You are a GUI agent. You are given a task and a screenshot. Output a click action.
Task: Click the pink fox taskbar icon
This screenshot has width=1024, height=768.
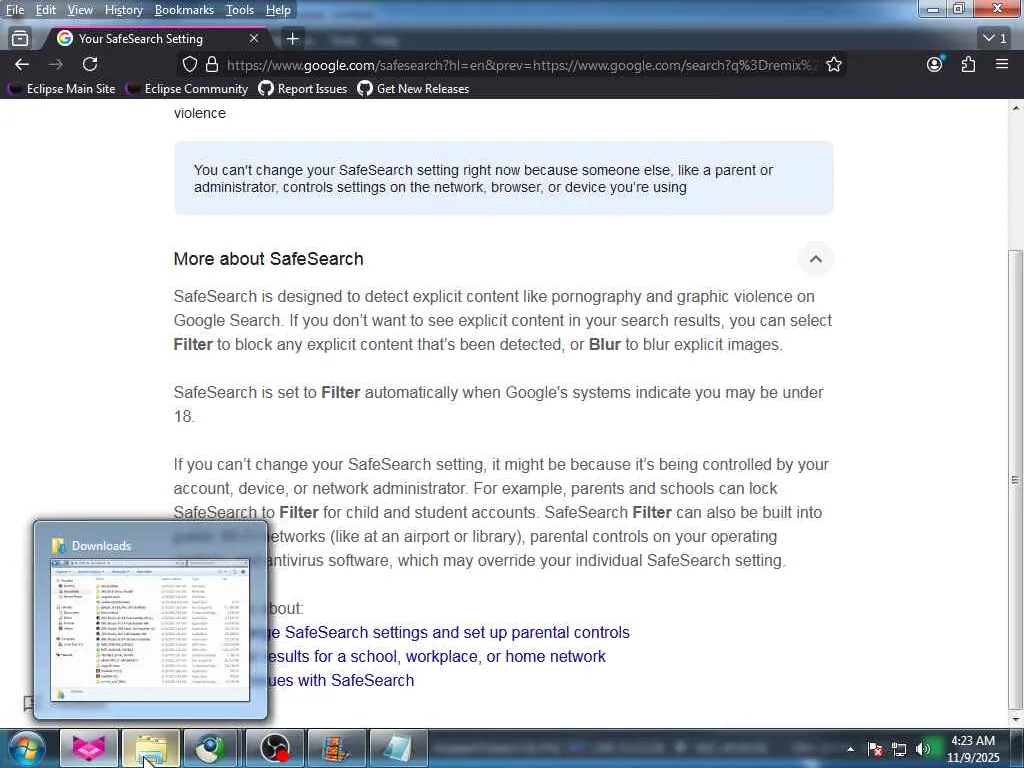[88, 748]
